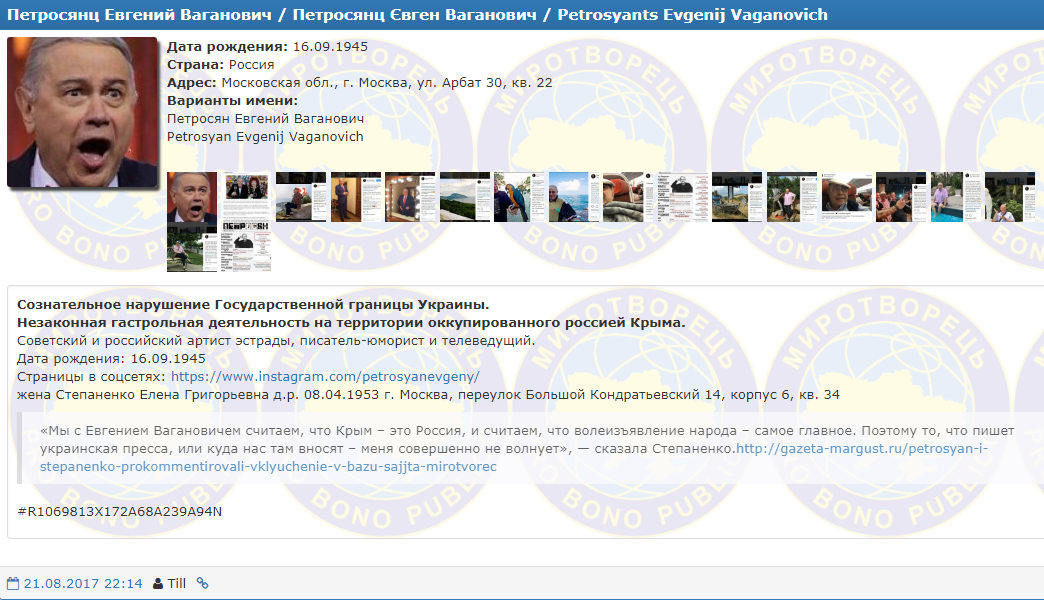
Task: Click the record ID #R1069813X172A68A239A94N
Action: coord(120,512)
